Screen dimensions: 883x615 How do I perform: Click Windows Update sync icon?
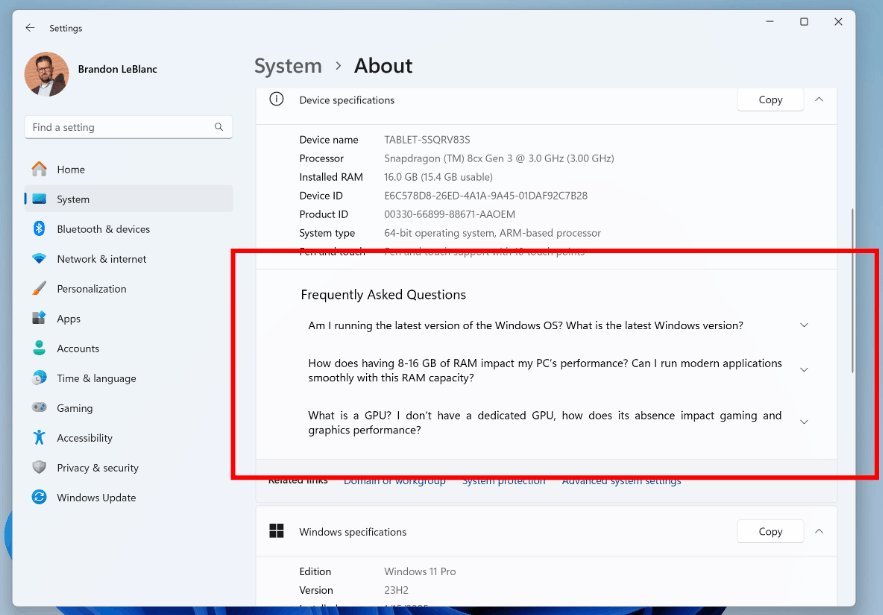(x=39, y=497)
